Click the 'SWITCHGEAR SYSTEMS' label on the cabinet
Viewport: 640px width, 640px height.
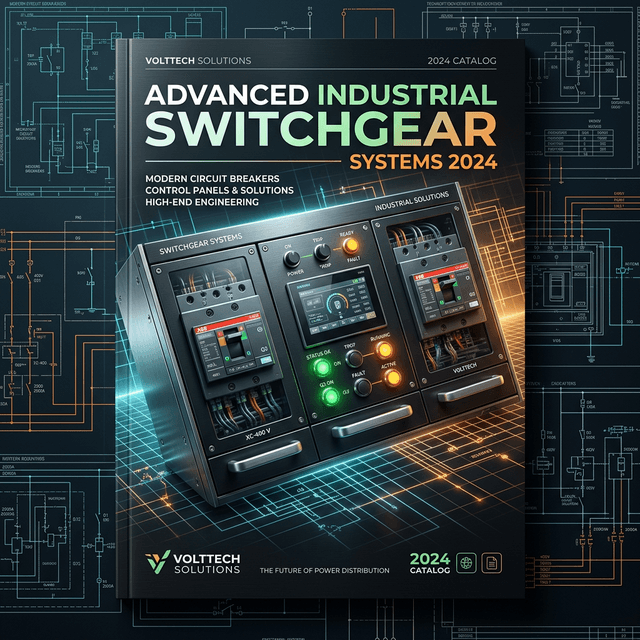coord(201,244)
